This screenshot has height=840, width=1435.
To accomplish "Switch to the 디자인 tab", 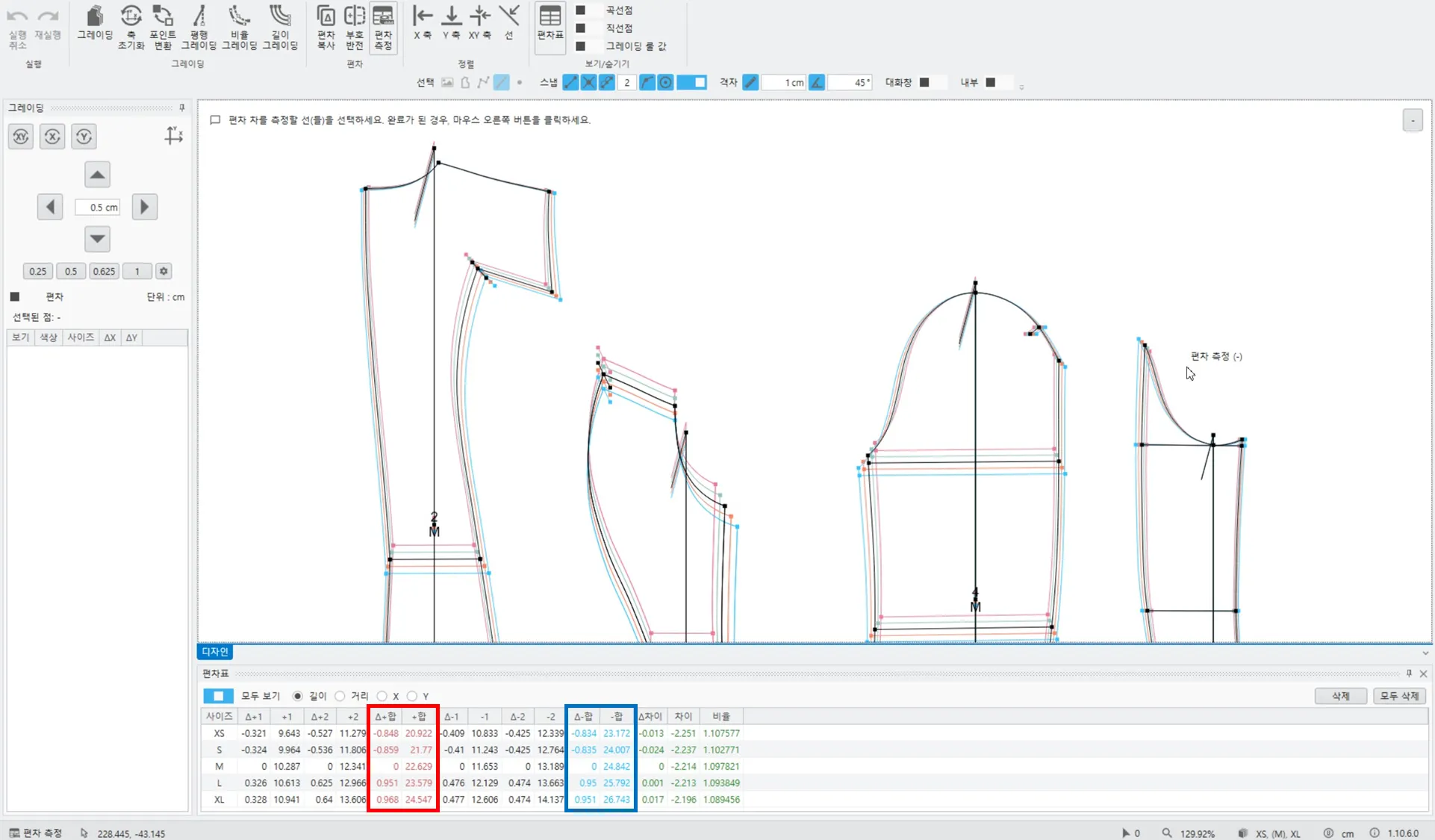I will point(215,652).
